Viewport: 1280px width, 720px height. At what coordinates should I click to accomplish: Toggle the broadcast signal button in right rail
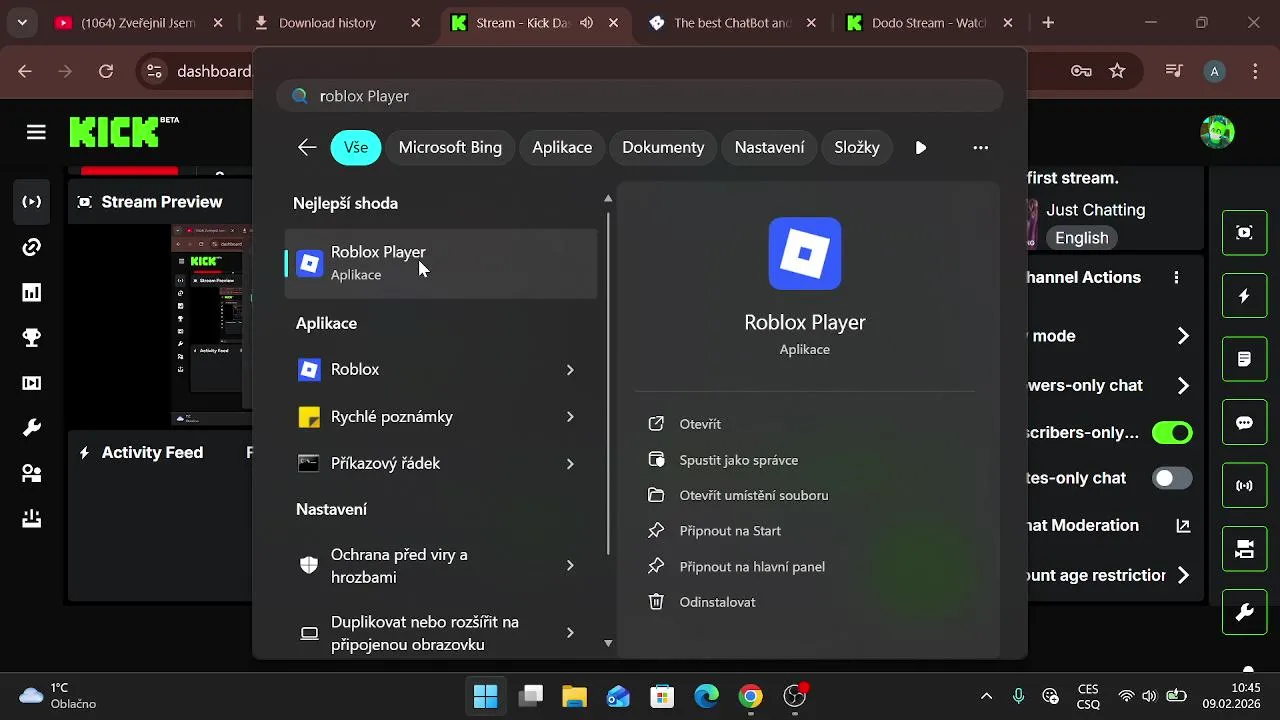[x=1244, y=486]
